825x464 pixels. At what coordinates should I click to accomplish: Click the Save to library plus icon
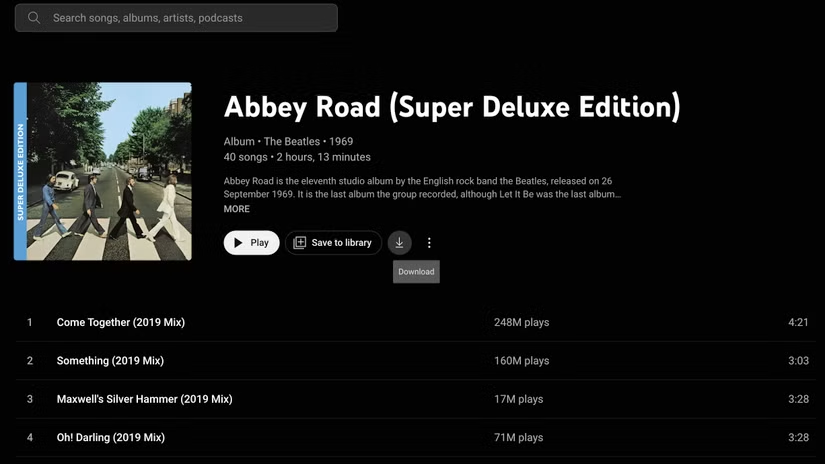[x=300, y=243]
